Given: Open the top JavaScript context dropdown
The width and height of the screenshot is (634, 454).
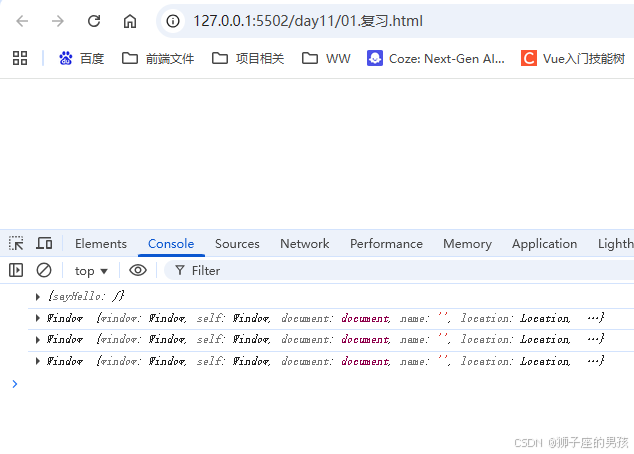Looking at the screenshot, I should [91, 270].
